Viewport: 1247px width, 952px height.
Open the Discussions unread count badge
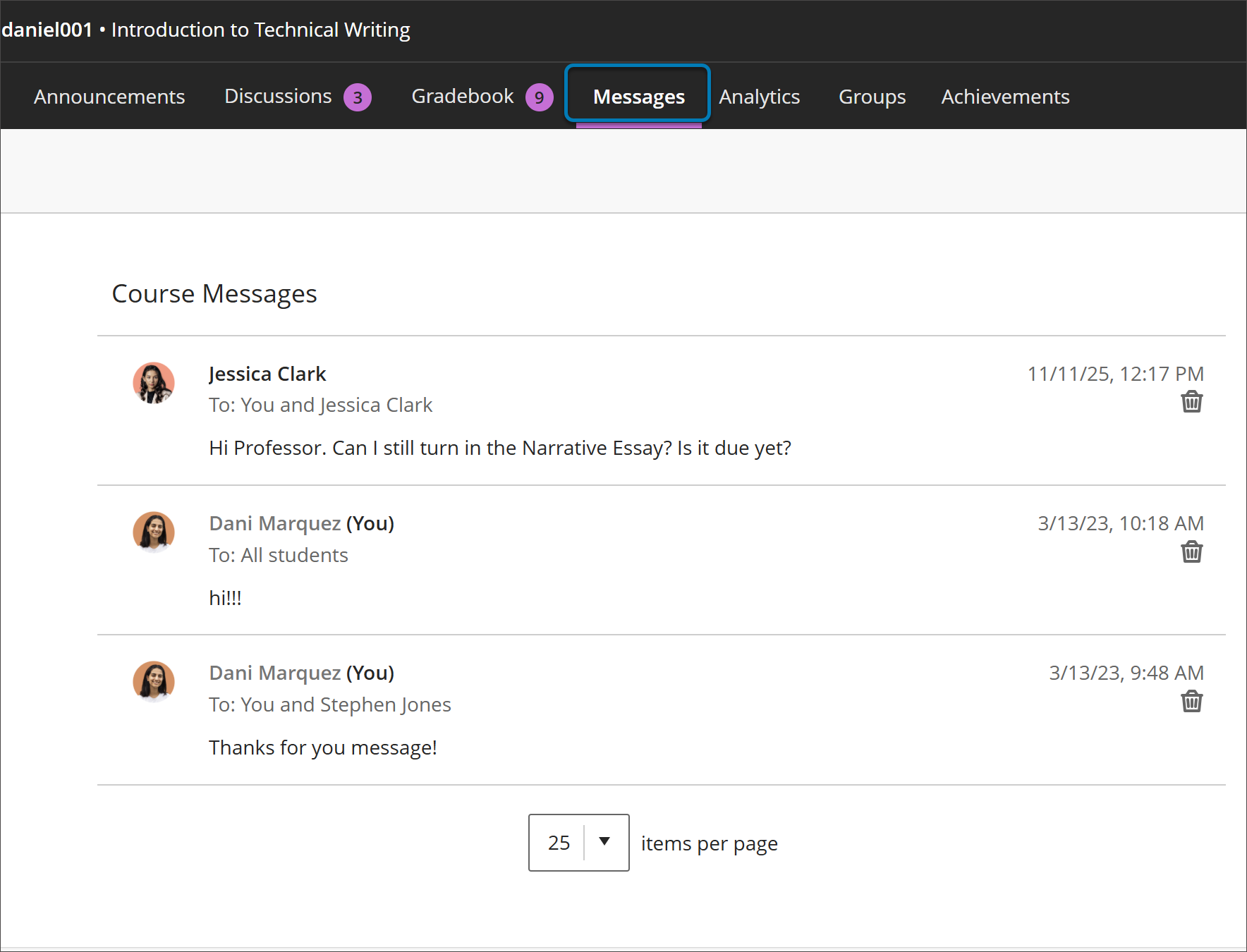point(358,97)
